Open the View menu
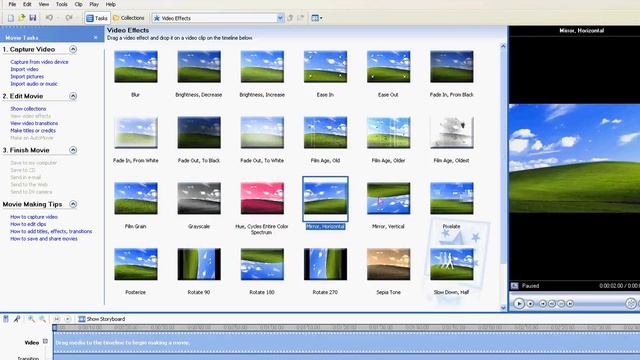 pyautogui.click(x=44, y=4)
